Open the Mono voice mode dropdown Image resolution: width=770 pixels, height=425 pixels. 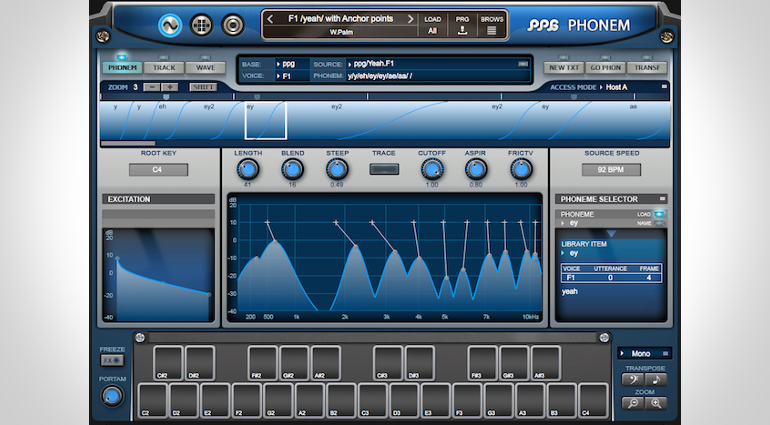click(644, 353)
